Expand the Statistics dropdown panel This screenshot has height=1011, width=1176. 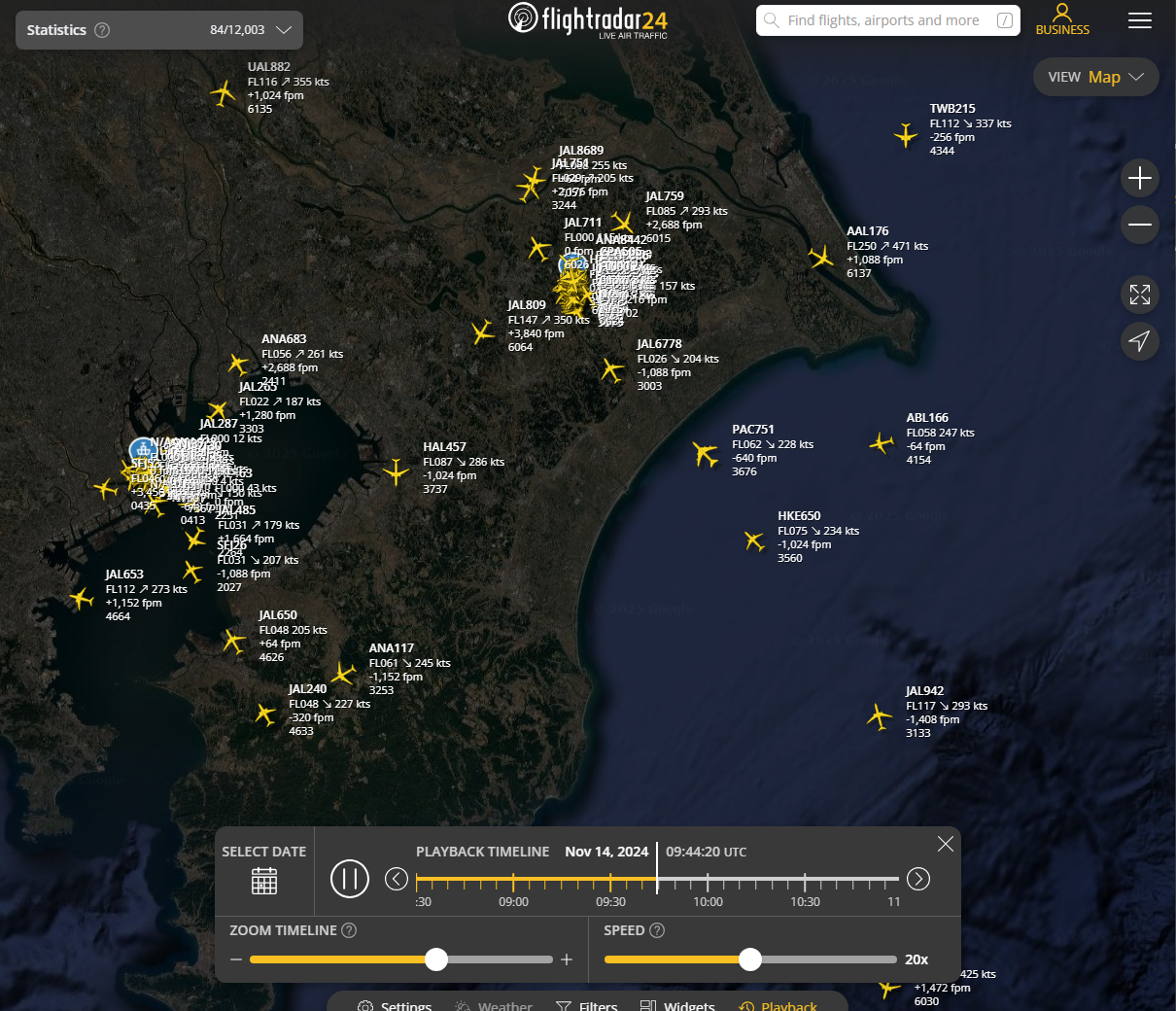click(283, 30)
